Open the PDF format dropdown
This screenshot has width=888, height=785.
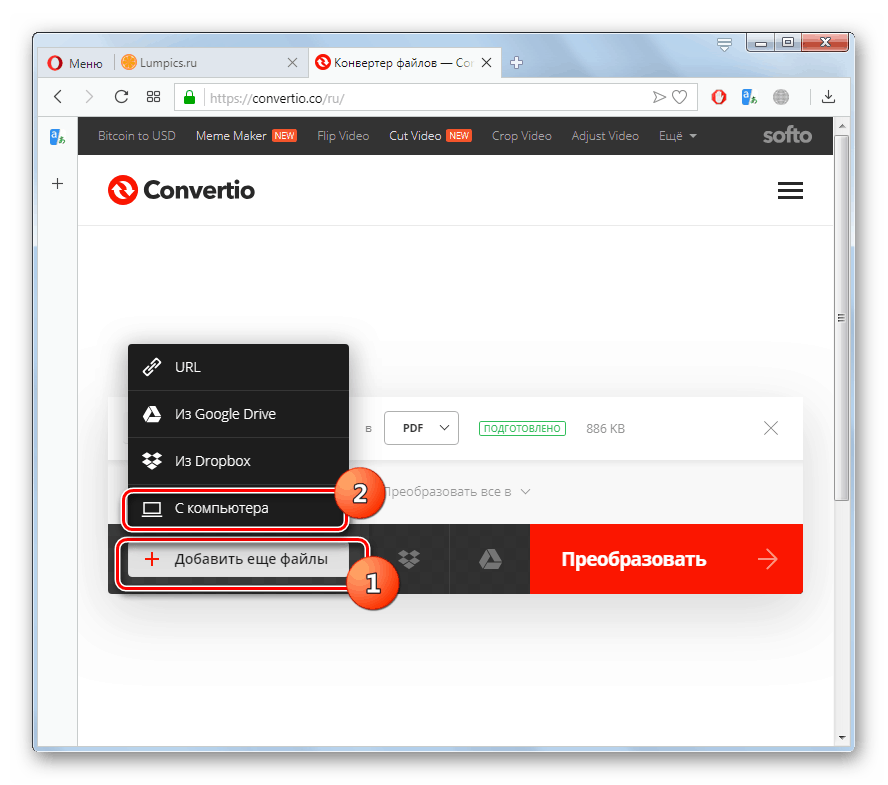pyautogui.click(x=421, y=427)
